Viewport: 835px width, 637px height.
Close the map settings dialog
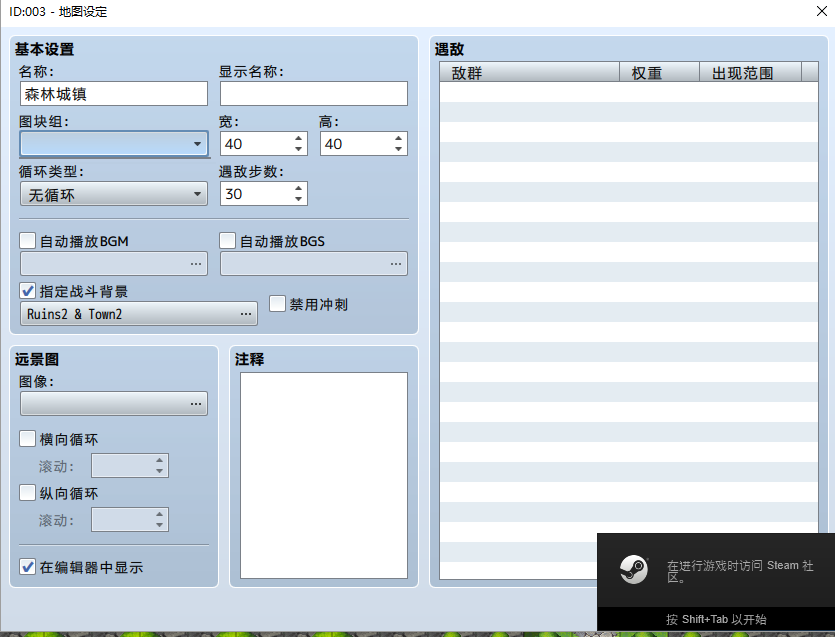(822, 11)
